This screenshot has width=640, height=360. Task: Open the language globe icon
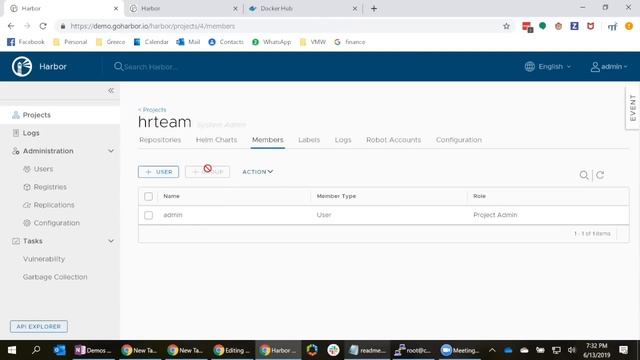click(529, 67)
